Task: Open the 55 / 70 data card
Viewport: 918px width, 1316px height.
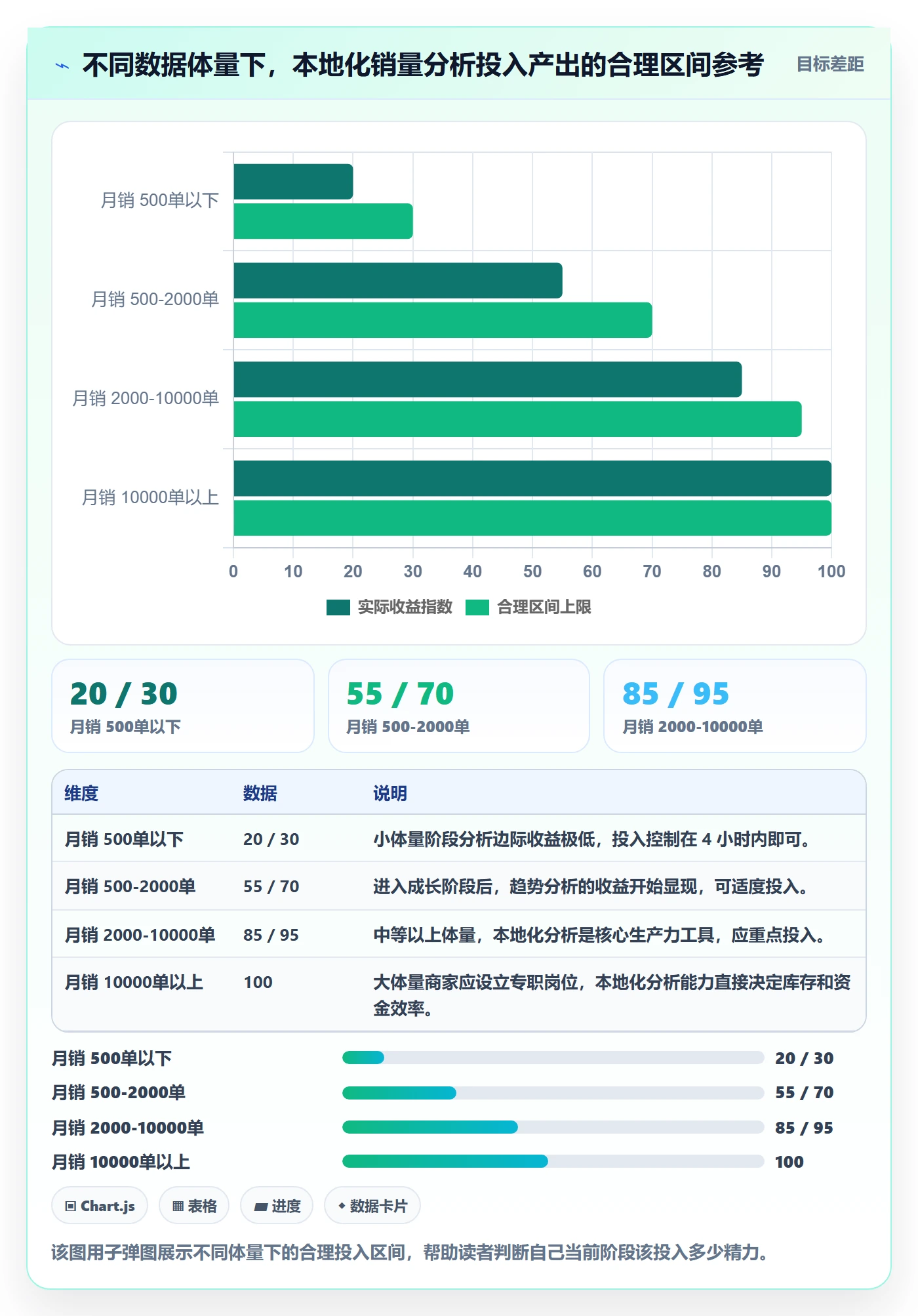Action: point(459,706)
